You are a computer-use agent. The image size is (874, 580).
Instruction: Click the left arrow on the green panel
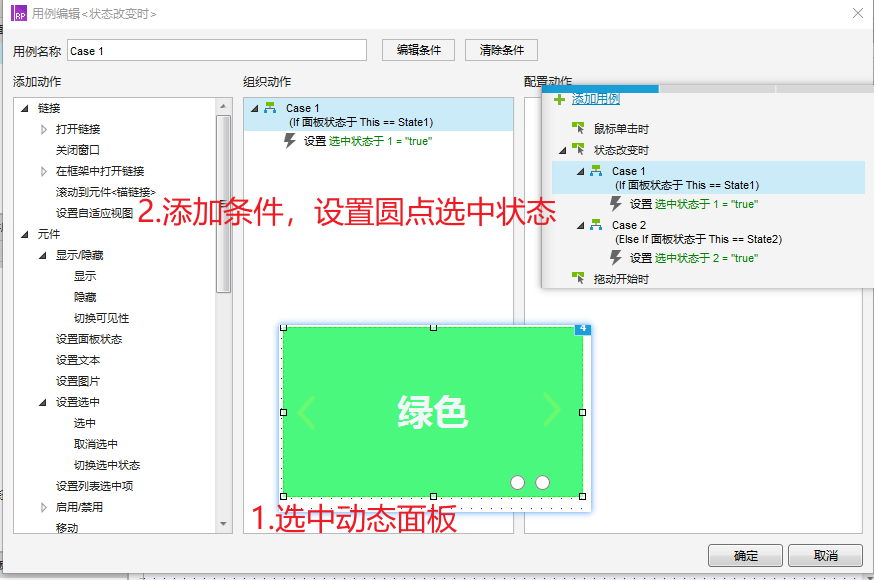pos(307,412)
